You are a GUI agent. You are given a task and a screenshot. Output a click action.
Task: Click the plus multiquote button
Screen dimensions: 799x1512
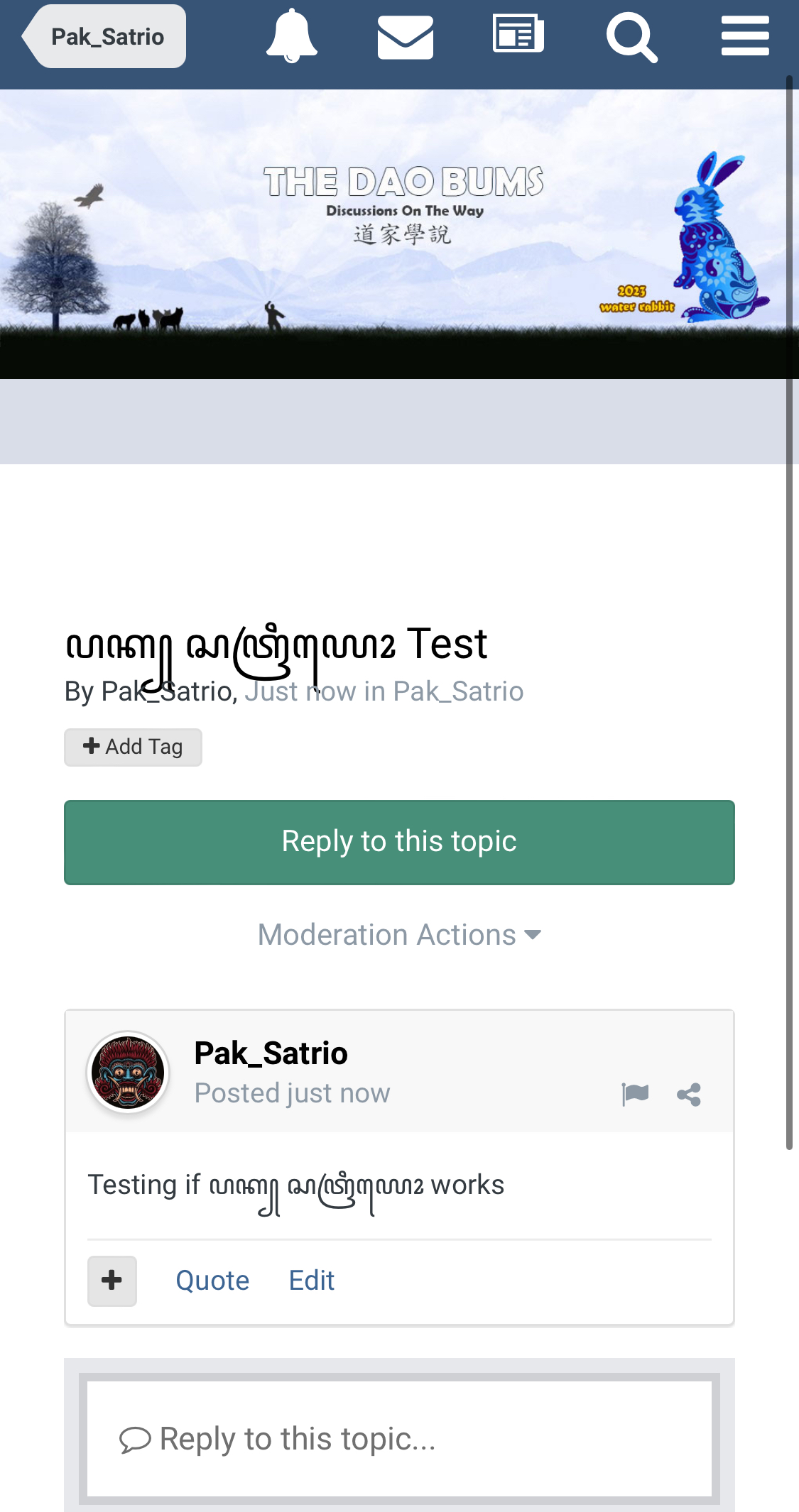point(112,1281)
